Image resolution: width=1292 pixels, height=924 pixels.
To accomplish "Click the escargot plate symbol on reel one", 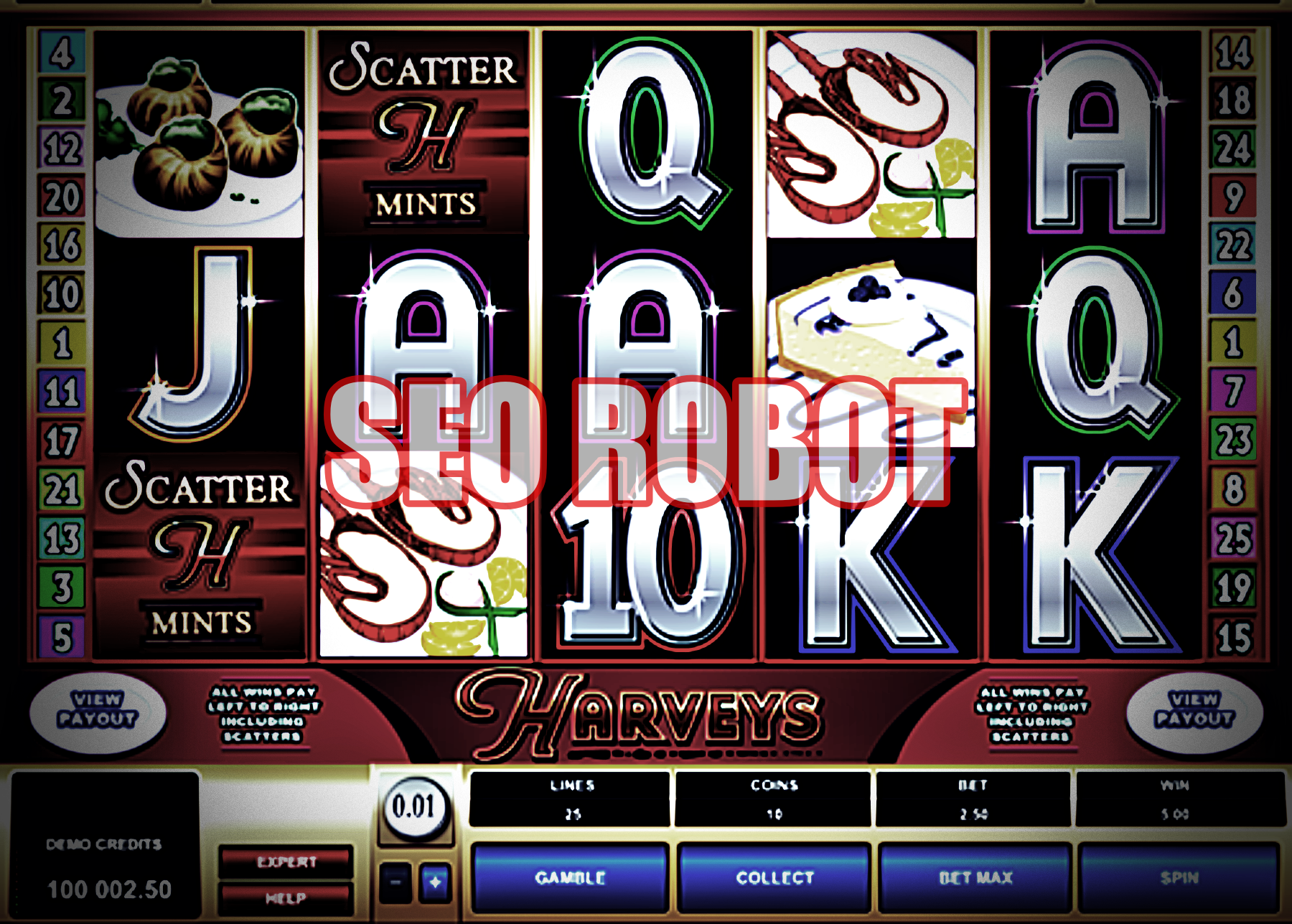I will pyautogui.click(x=199, y=134).
